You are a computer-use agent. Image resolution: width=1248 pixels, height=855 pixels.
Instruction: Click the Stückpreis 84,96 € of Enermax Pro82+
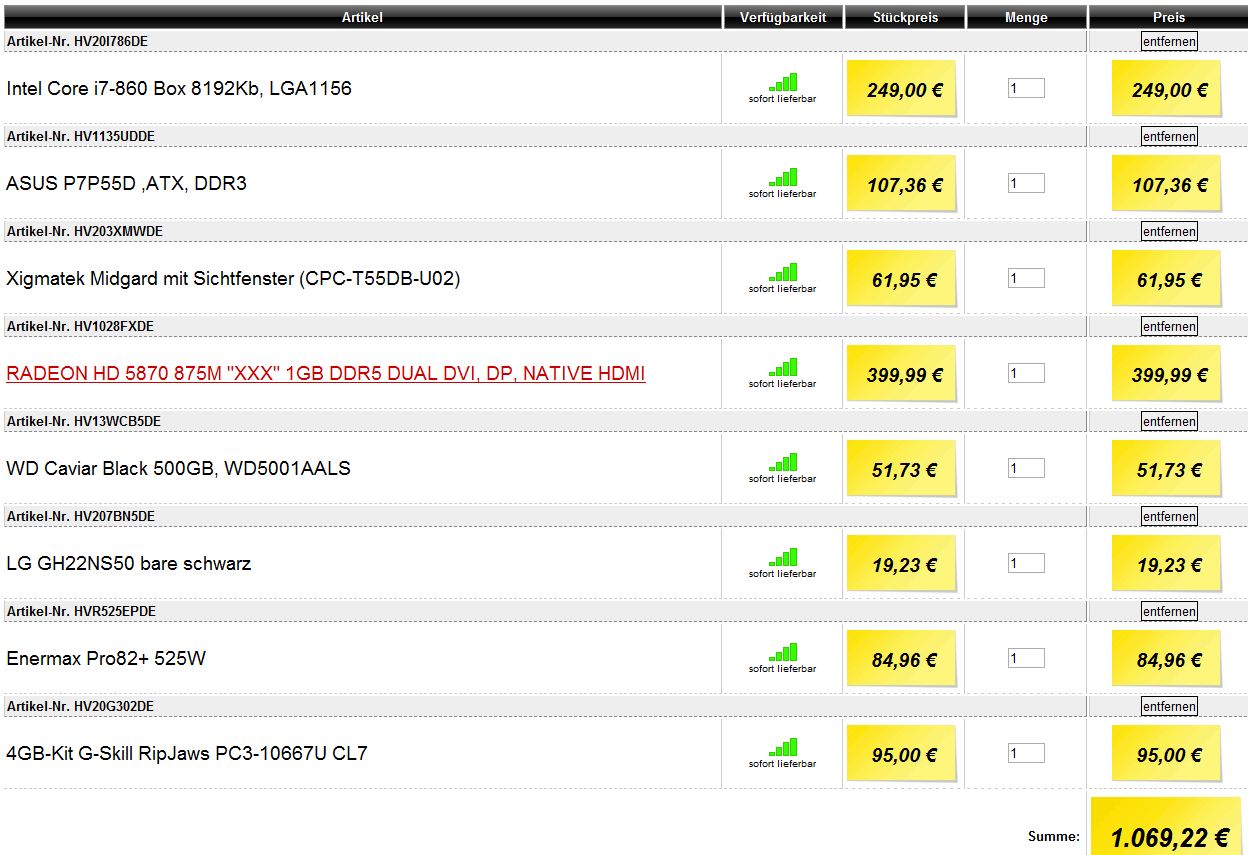tap(904, 660)
